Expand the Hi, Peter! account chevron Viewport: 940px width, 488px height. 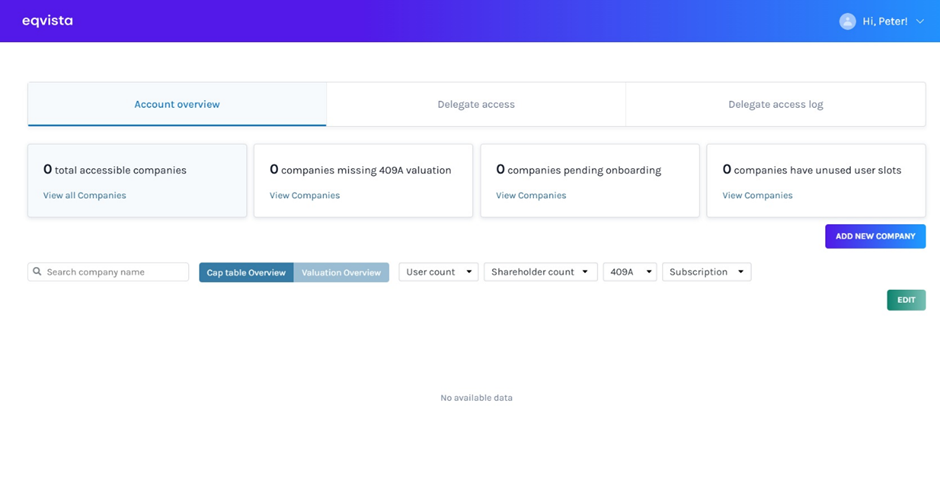tap(920, 21)
